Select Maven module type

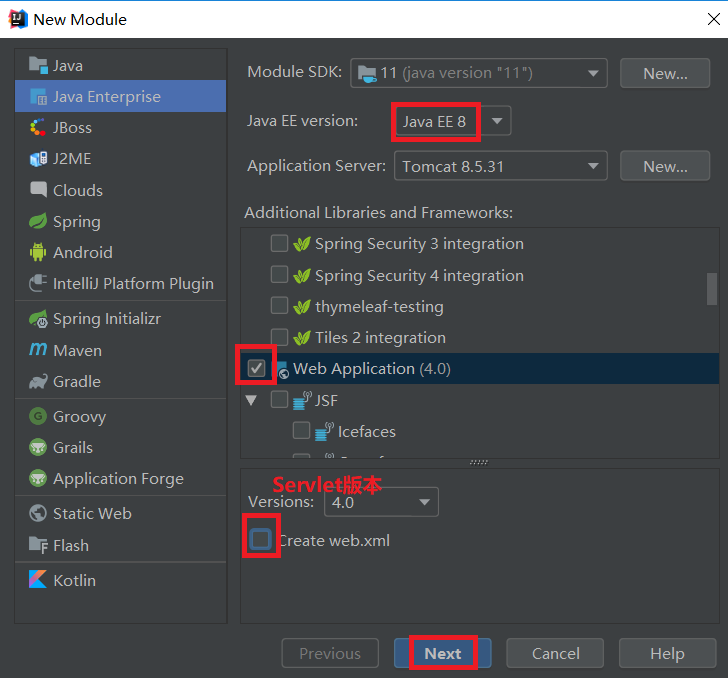click(120, 350)
